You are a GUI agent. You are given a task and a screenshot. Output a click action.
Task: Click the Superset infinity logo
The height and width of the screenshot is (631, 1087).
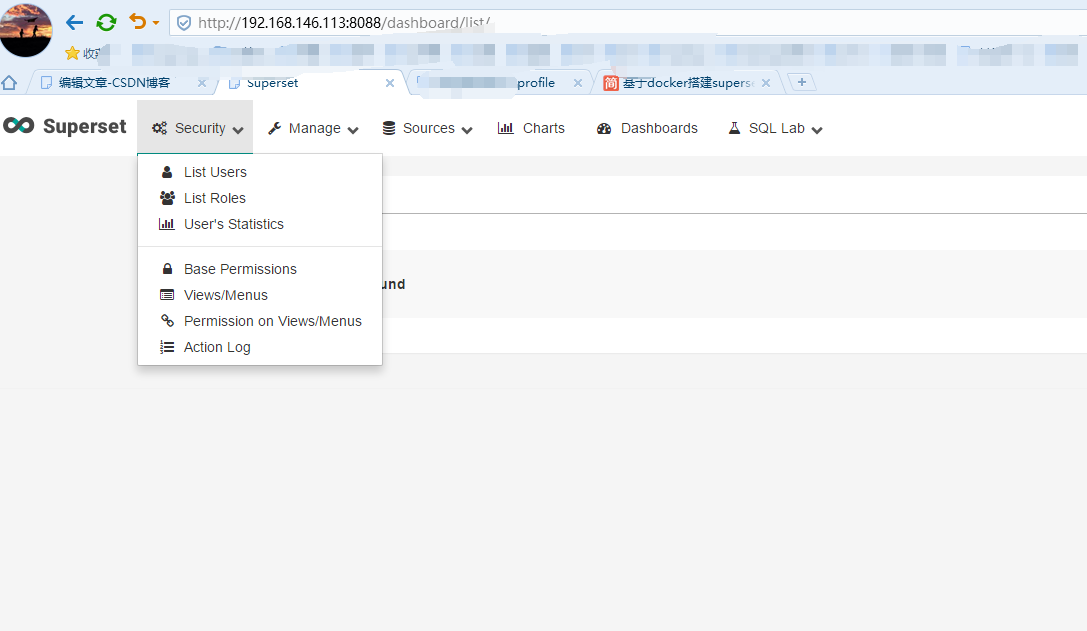(x=19, y=126)
